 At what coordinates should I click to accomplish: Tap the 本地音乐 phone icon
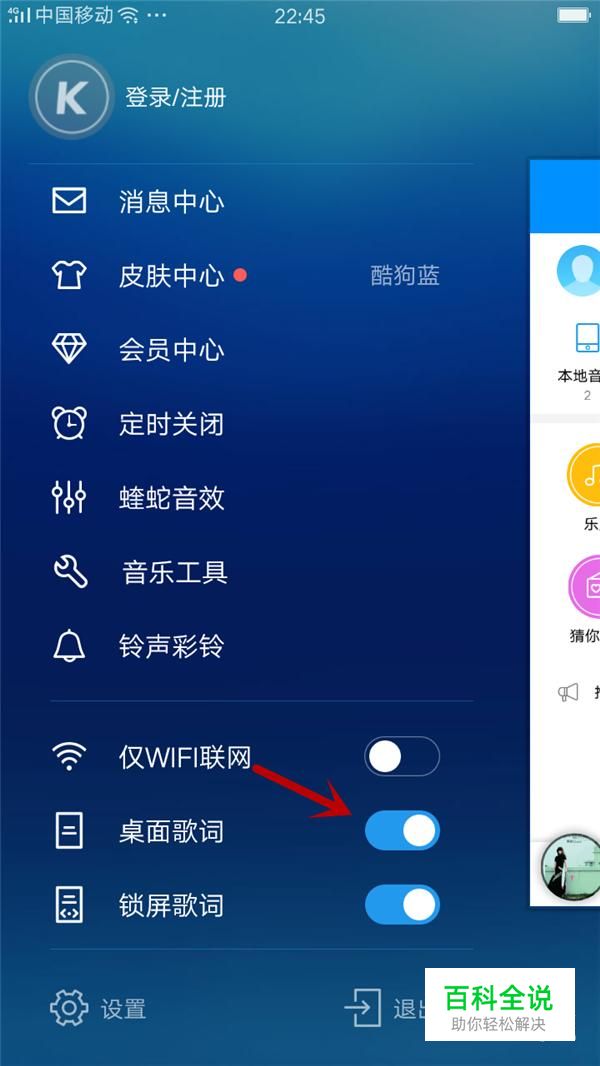click(x=587, y=338)
